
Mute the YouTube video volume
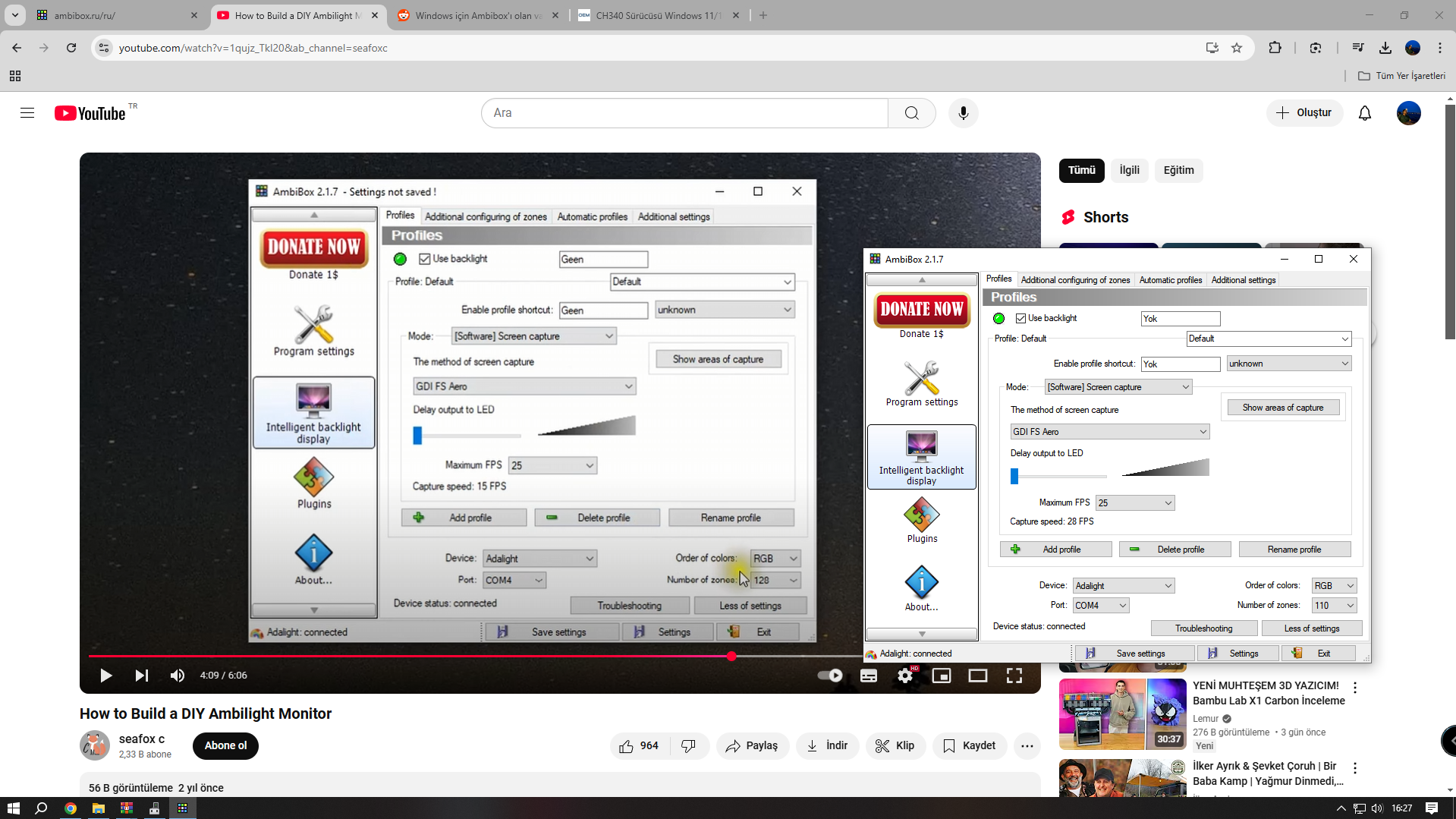point(178,676)
